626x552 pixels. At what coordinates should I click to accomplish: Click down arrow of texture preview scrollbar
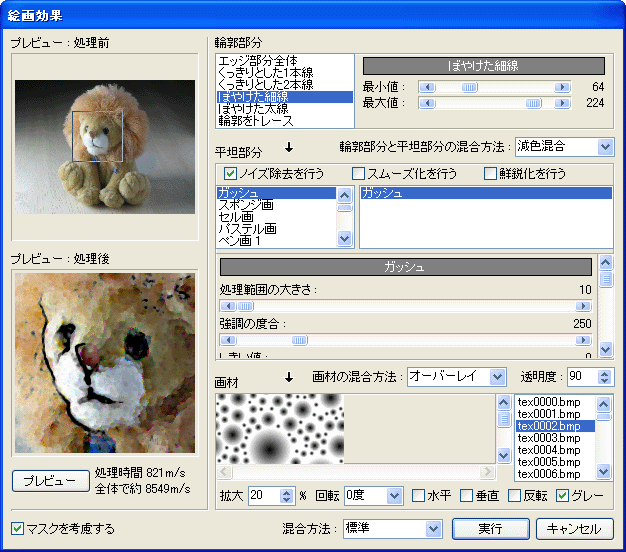pyautogui.click(x=504, y=455)
